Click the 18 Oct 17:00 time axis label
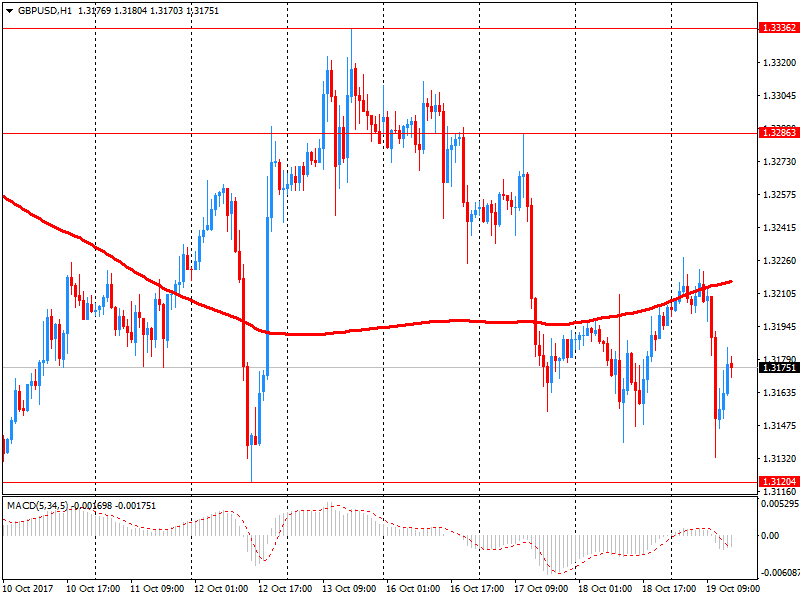The height and width of the screenshot is (600, 800). point(669,589)
